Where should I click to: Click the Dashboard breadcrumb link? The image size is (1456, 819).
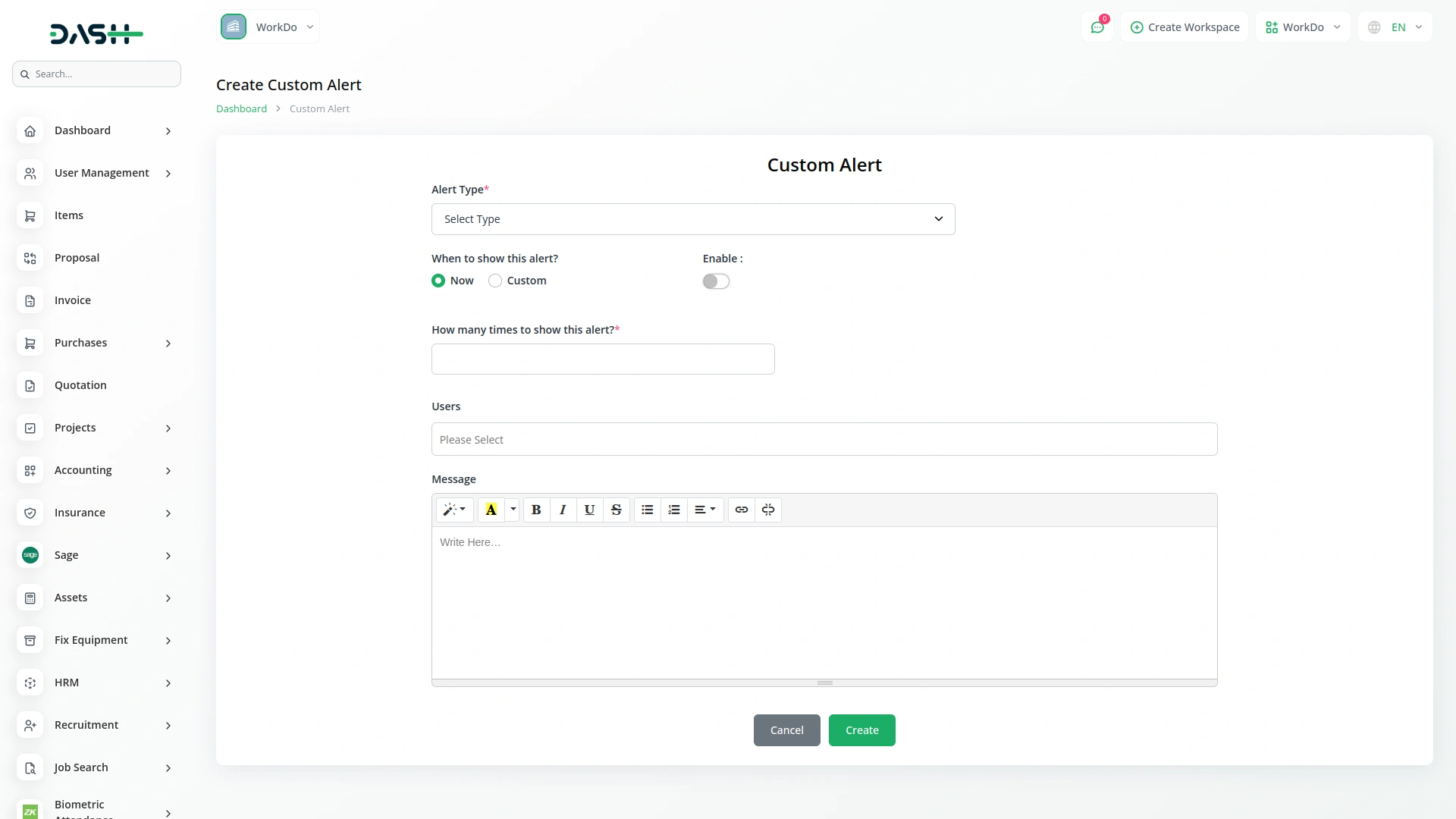240,108
